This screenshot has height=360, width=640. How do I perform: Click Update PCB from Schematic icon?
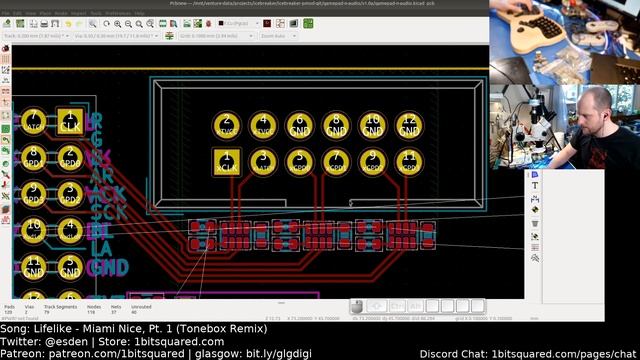pyautogui.click(x=198, y=24)
